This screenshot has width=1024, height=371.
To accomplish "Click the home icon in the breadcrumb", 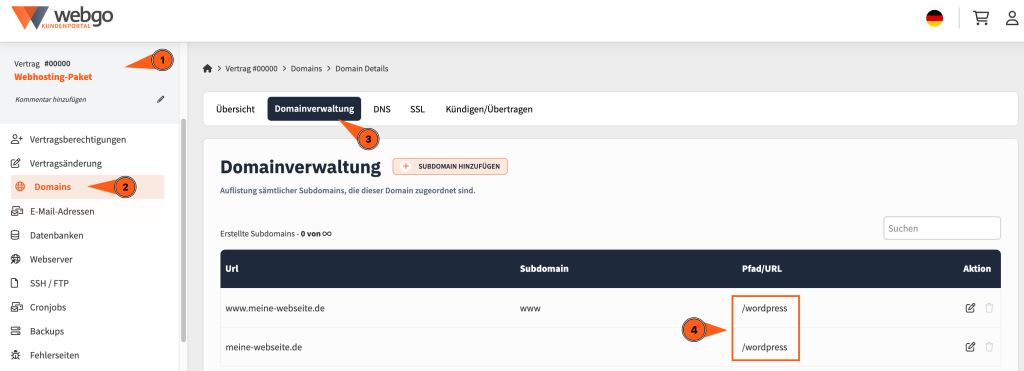I will [208, 68].
